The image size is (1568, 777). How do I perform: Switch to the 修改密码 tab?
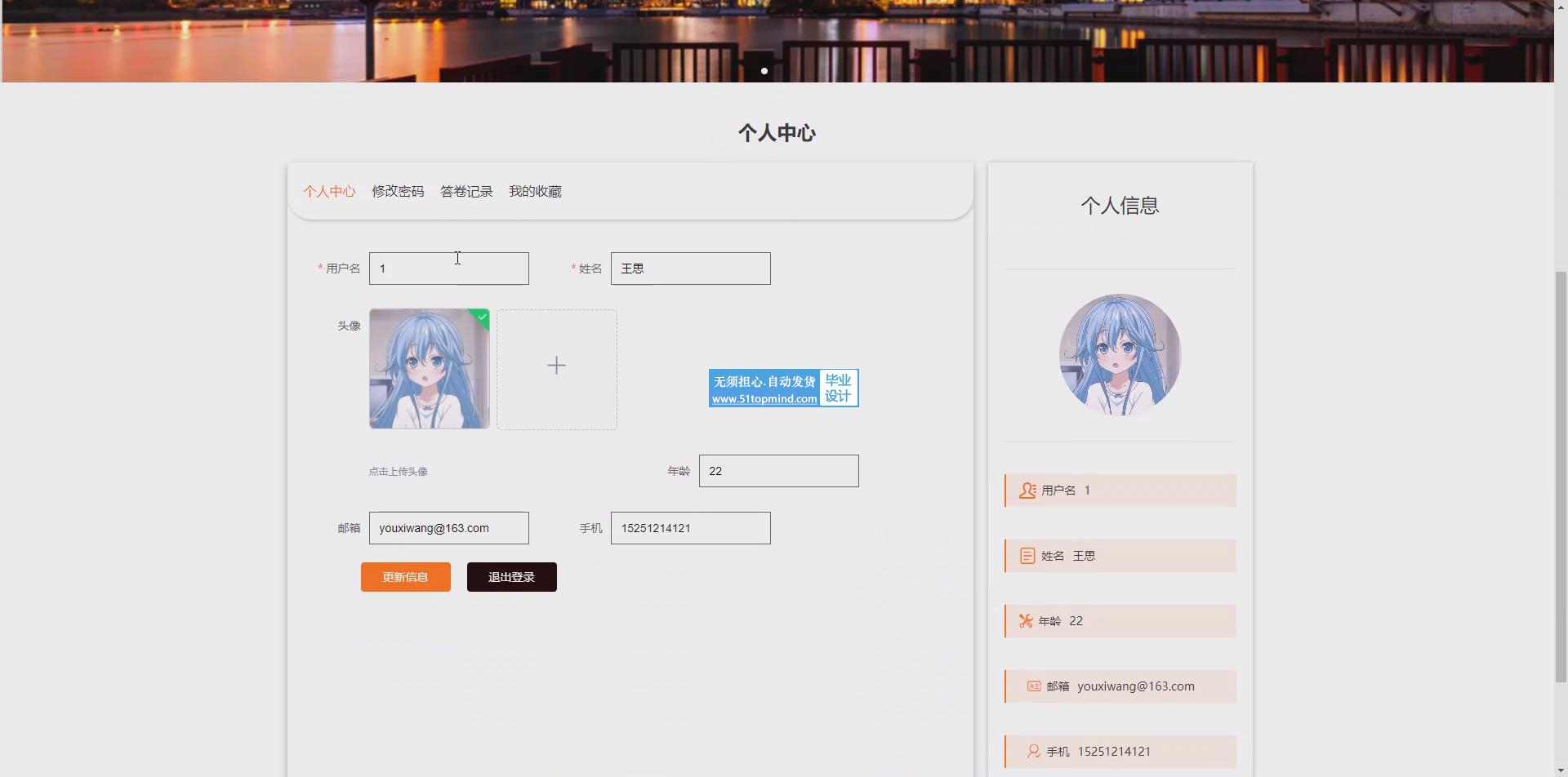[398, 192]
